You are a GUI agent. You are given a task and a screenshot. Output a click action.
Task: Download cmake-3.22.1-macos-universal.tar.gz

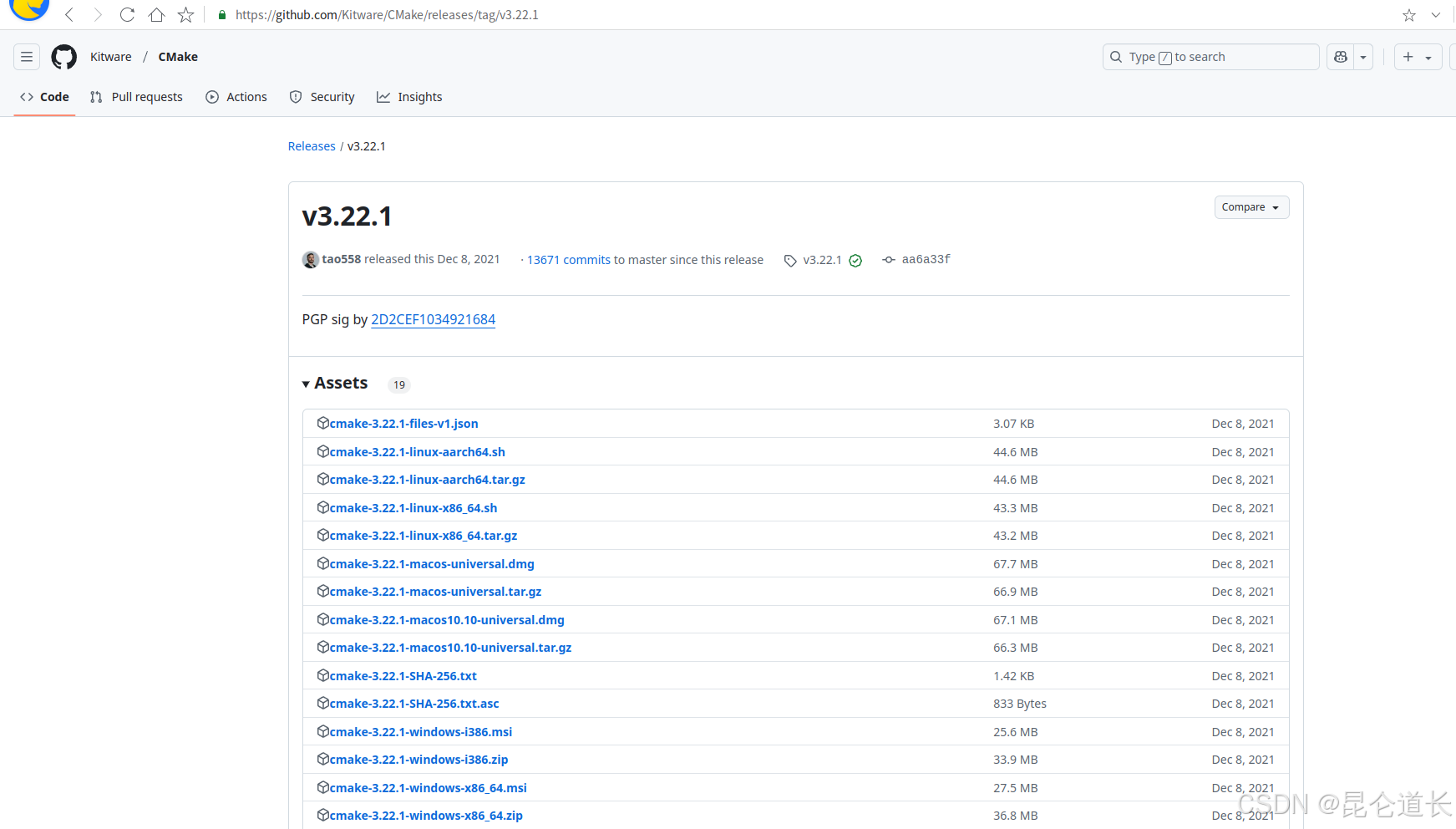coord(435,592)
